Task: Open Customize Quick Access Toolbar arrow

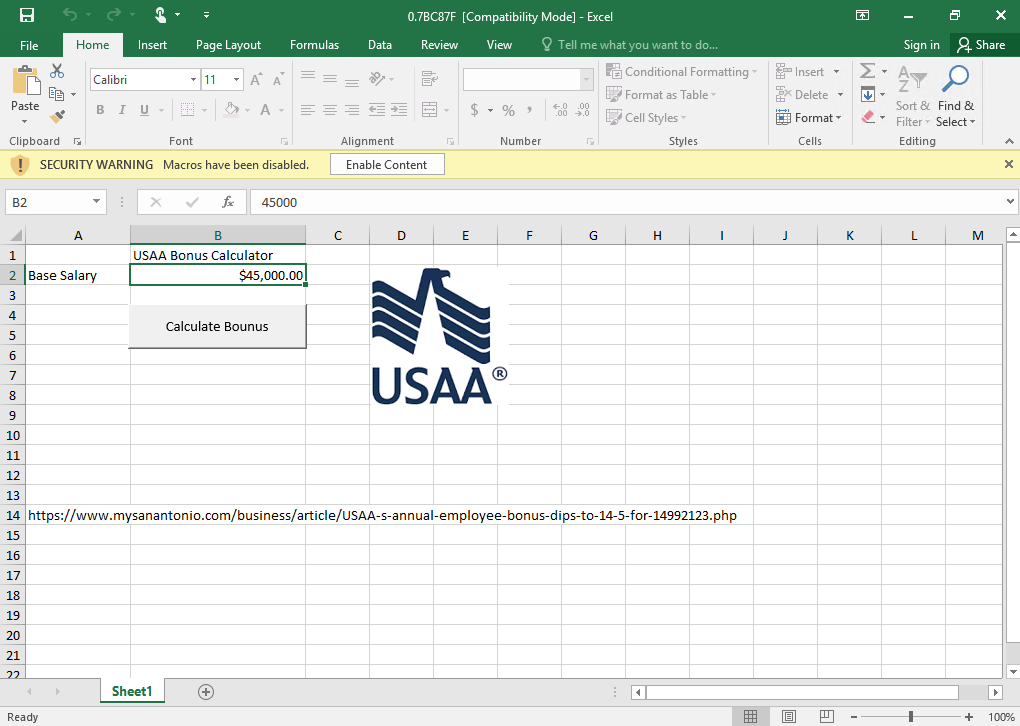Action: [206, 15]
